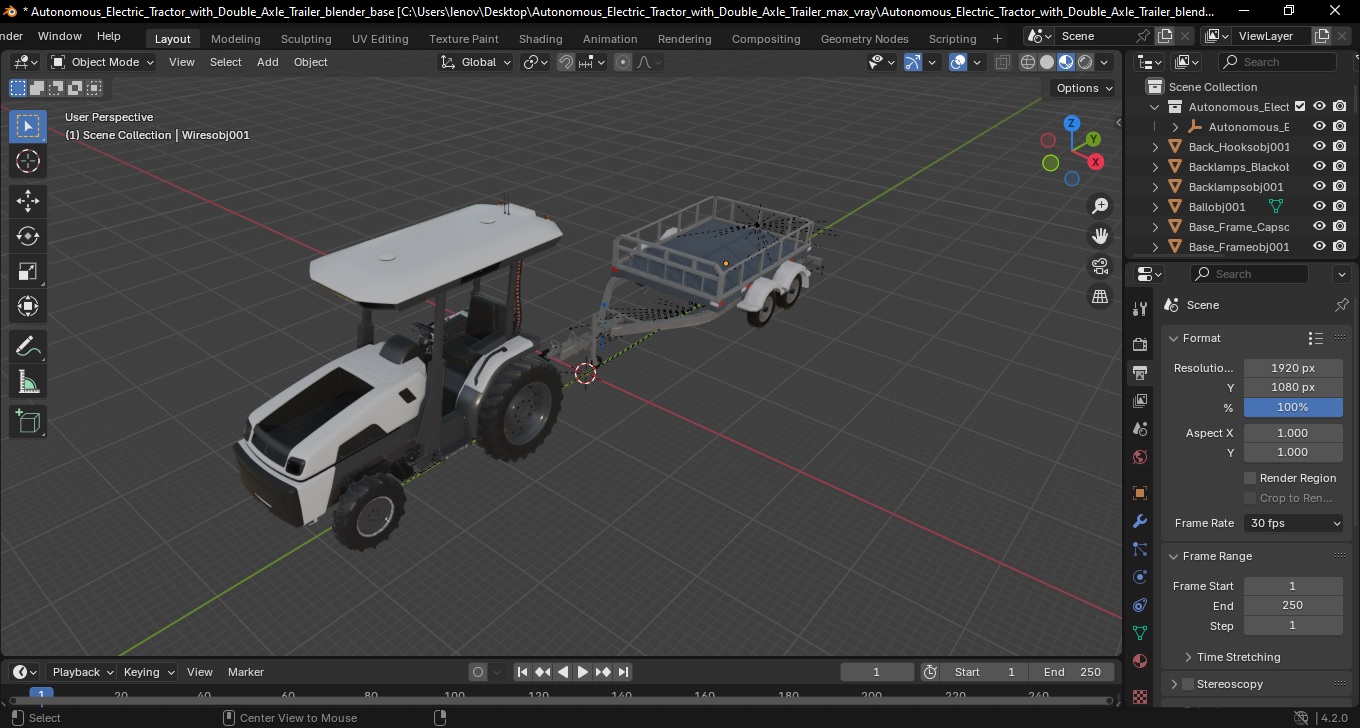Screen dimensions: 1360x728
Task: Click the outliner search field
Action: pos(1280,62)
